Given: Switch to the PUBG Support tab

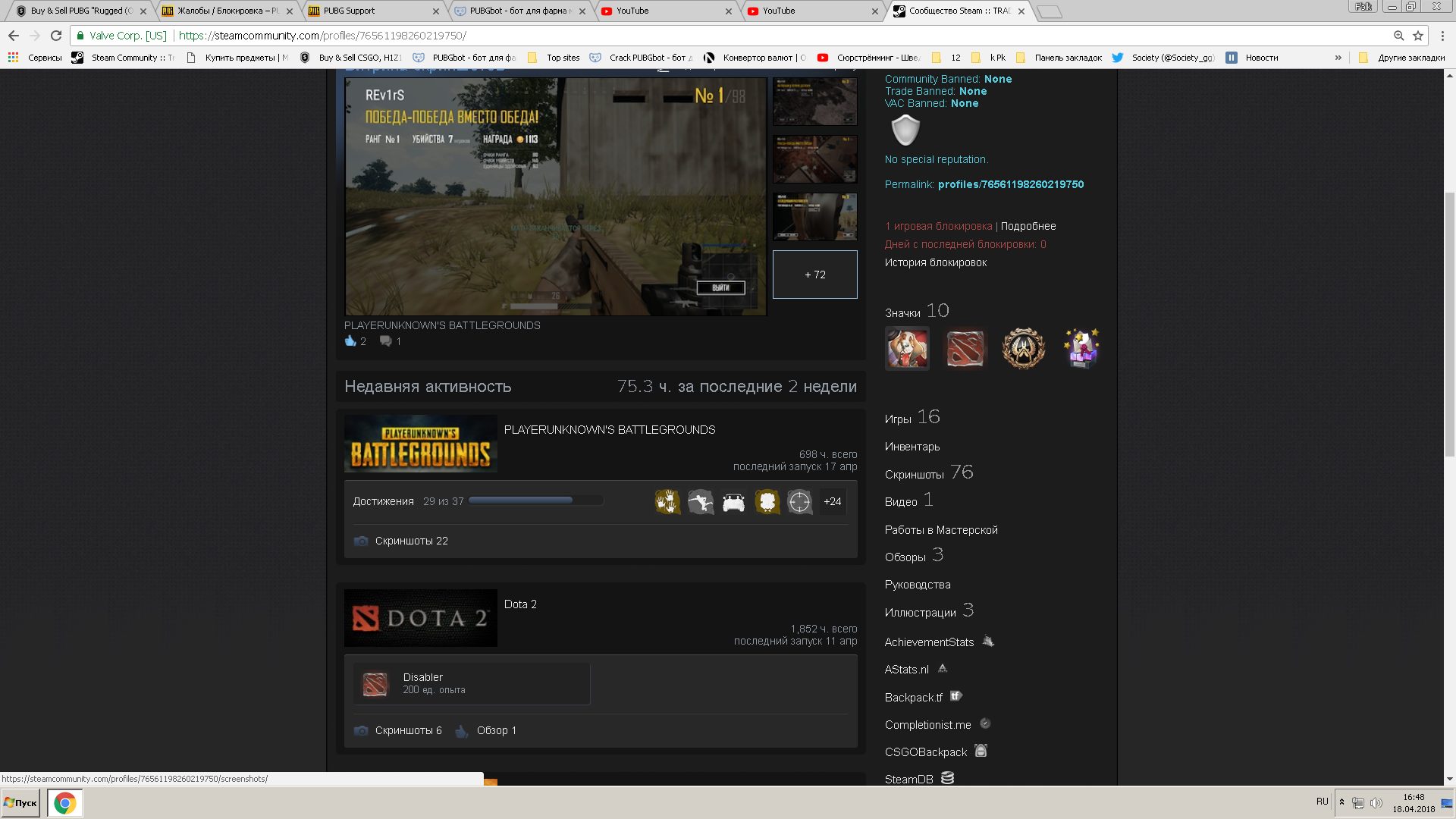Looking at the screenshot, I should (372, 11).
